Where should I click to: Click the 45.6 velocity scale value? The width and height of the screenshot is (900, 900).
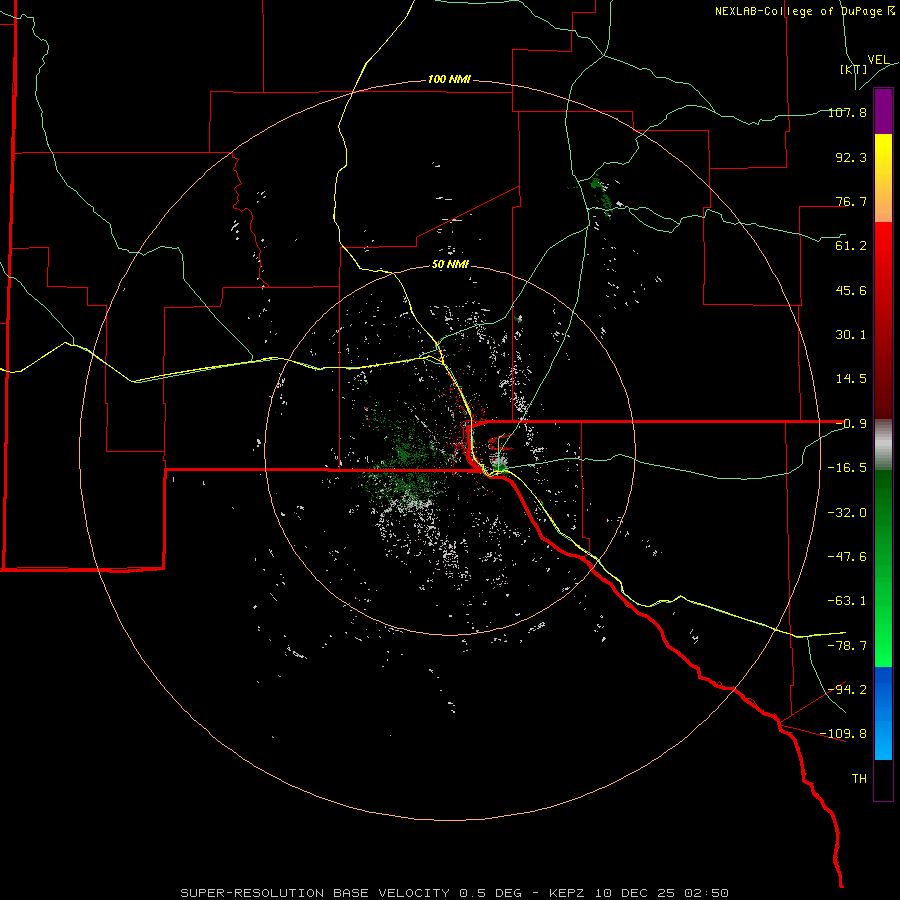[851, 290]
